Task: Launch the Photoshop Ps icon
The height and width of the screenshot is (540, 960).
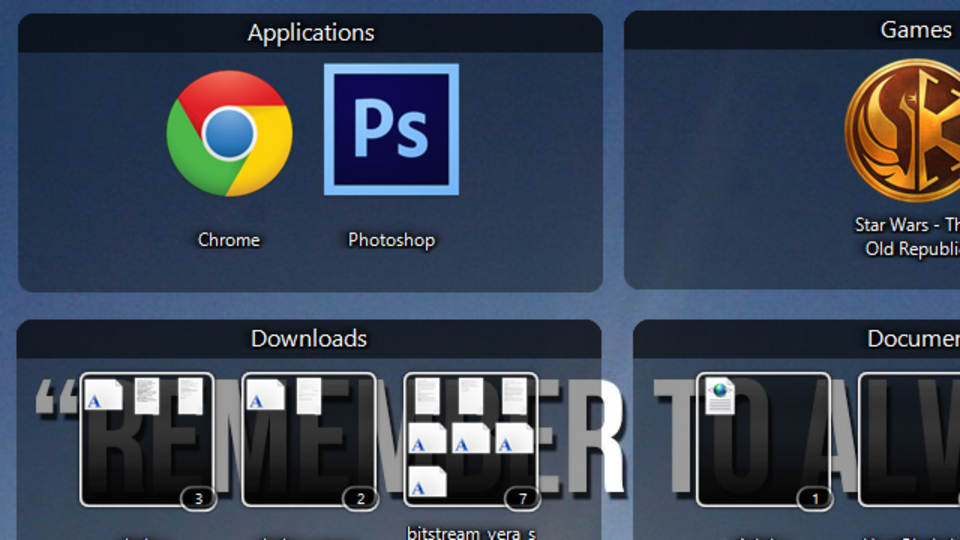Action: pyautogui.click(x=391, y=130)
